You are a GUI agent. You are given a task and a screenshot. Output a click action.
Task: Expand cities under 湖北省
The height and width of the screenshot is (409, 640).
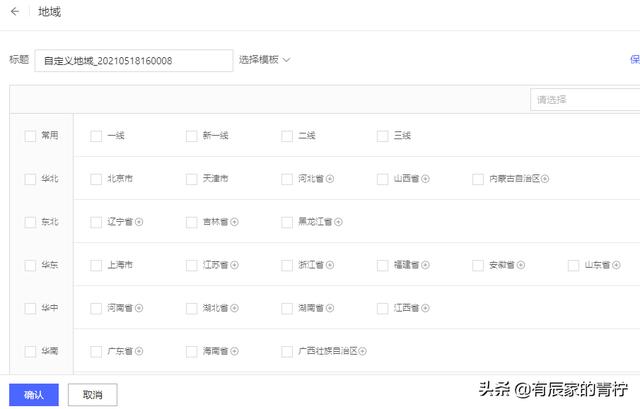coord(234,308)
